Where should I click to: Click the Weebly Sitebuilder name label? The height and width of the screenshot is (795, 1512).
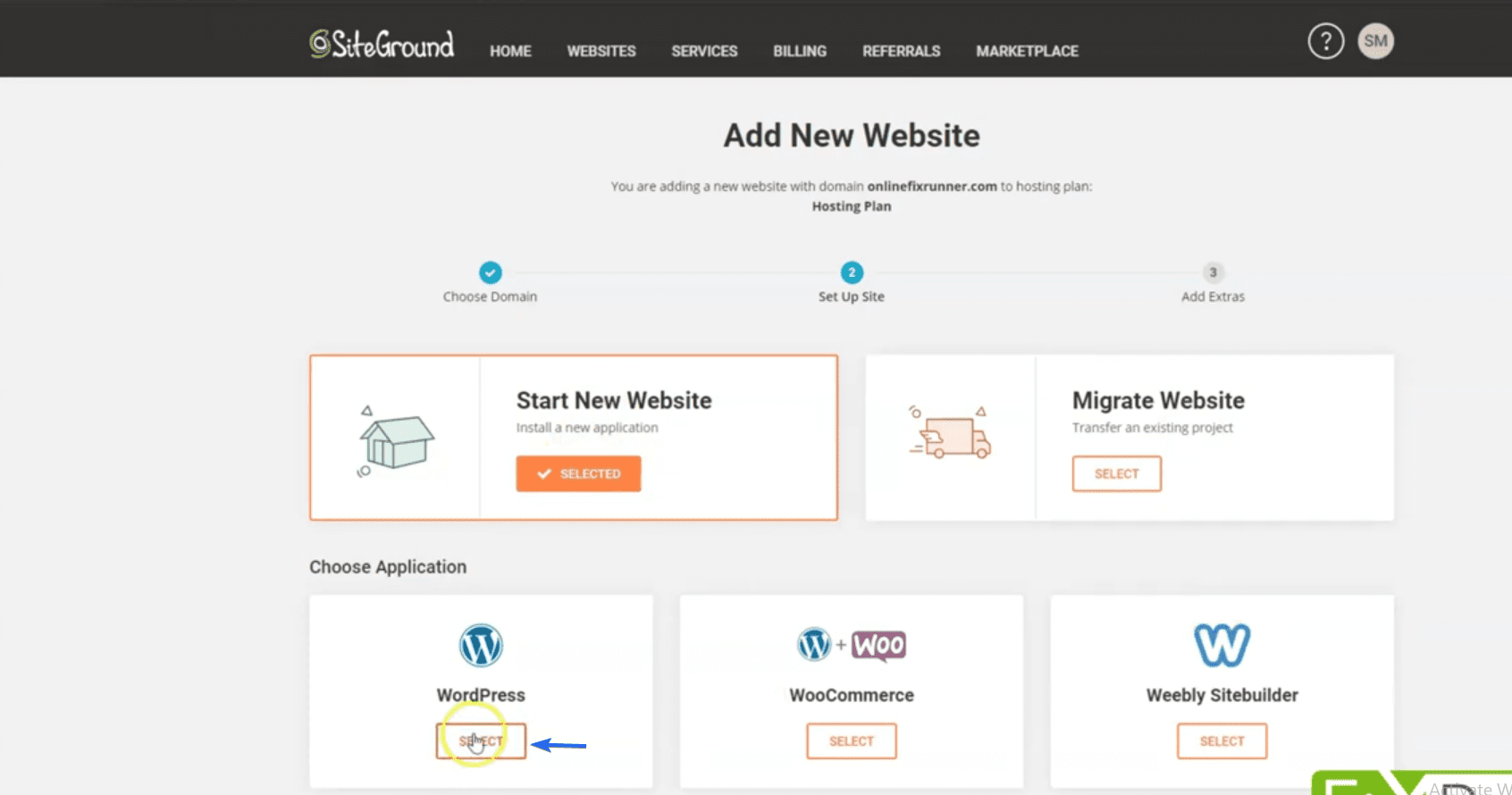tap(1222, 695)
